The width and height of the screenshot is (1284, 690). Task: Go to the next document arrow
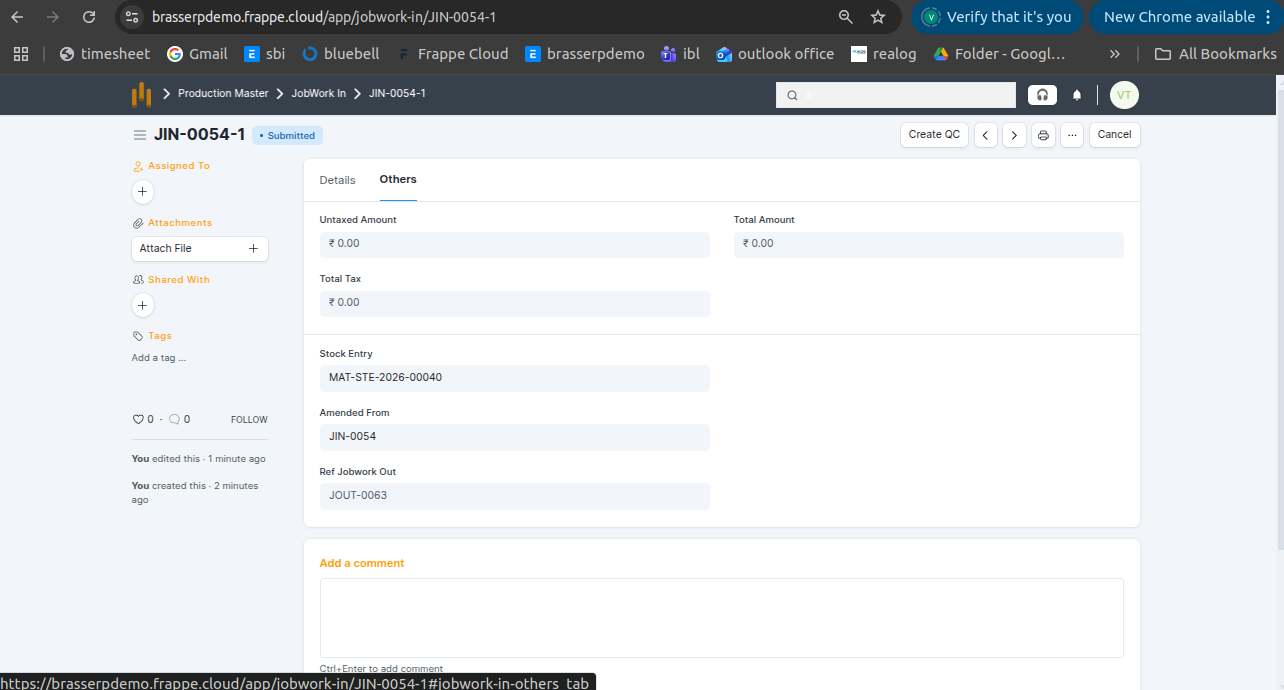click(1014, 135)
